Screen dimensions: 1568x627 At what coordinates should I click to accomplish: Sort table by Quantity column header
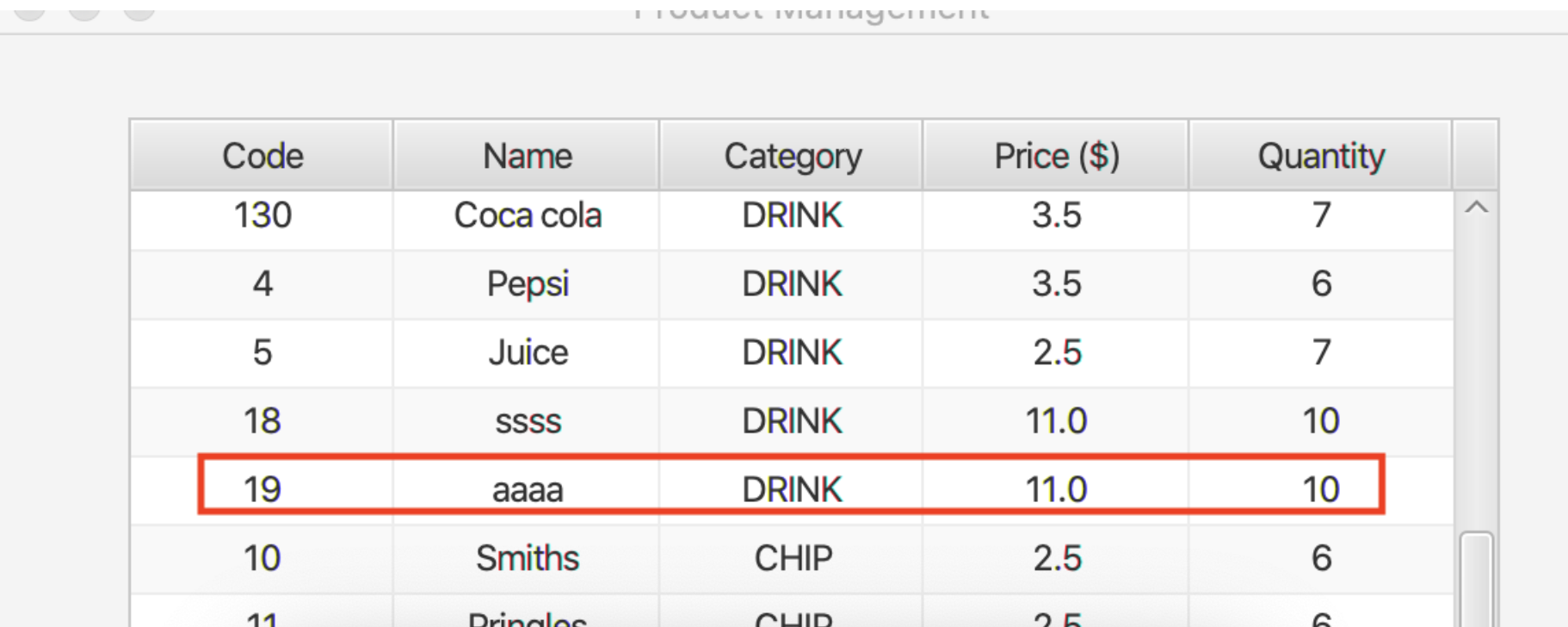coord(1321,156)
